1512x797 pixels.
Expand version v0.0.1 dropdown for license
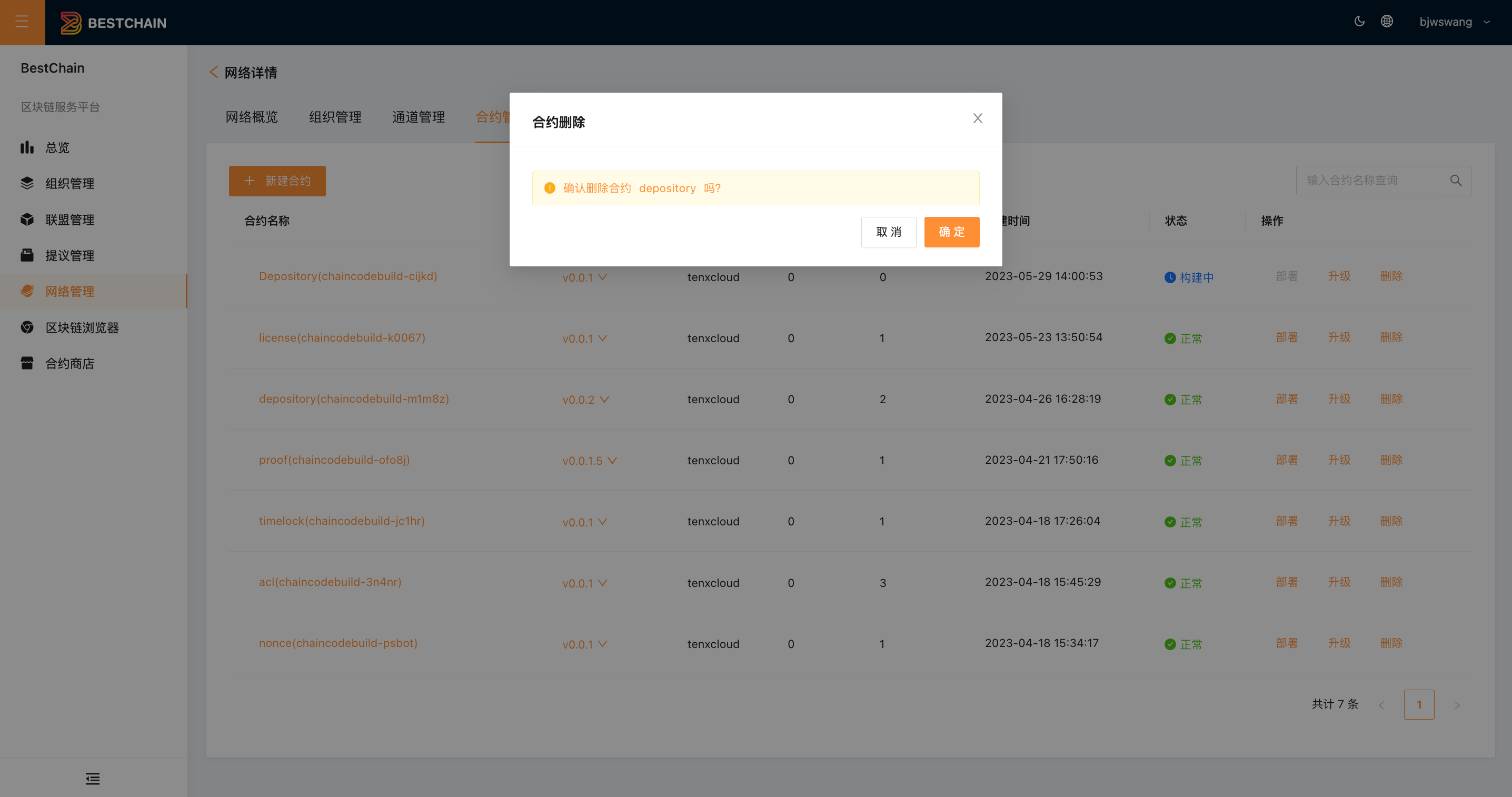click(x=584, y=338)
